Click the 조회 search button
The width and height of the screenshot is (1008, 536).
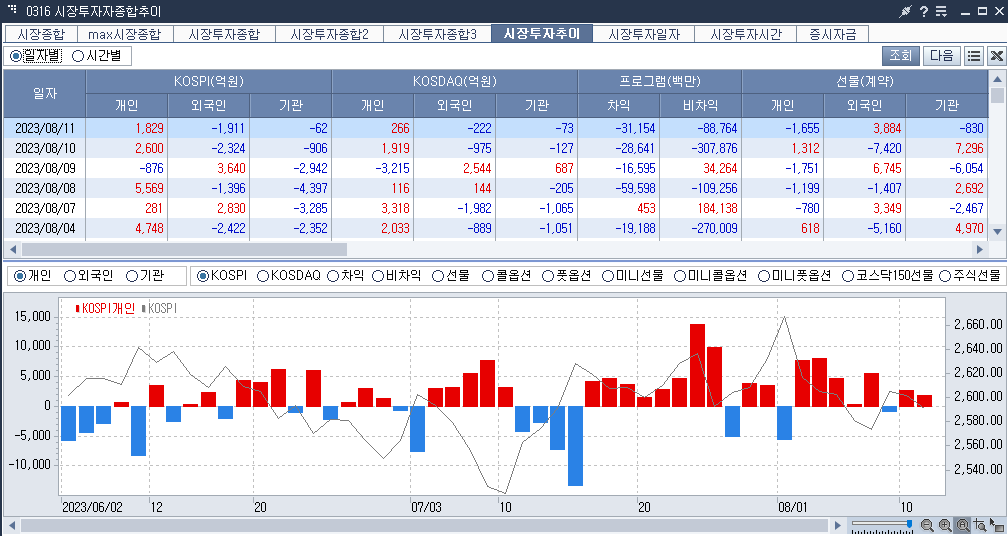coord(901,56)
